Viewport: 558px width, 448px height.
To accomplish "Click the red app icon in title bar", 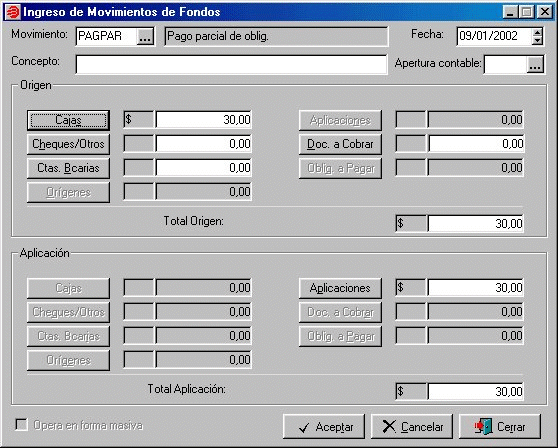I will point(14,12).
